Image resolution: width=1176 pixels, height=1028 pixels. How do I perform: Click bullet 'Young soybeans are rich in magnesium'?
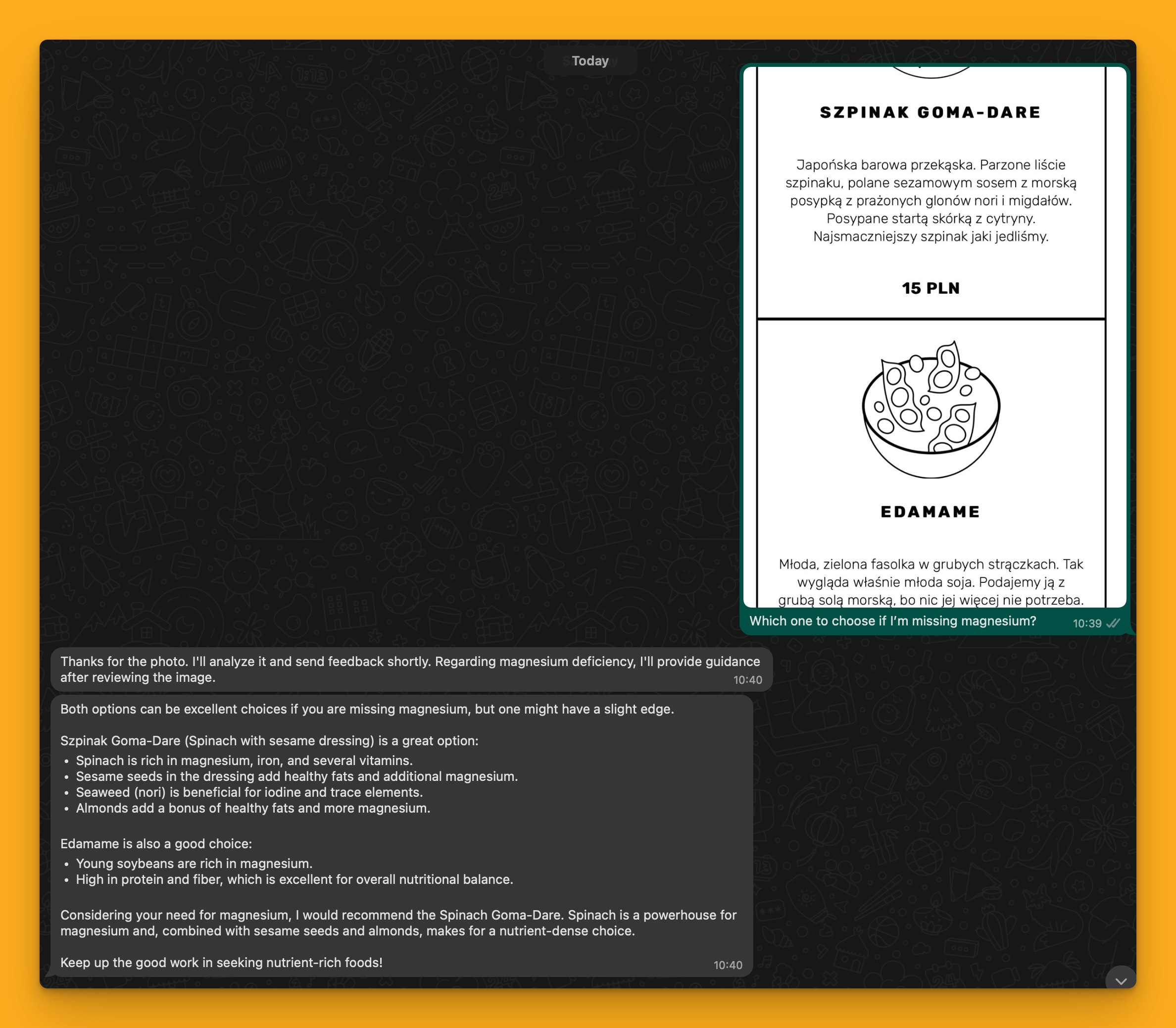click(194, 864)
